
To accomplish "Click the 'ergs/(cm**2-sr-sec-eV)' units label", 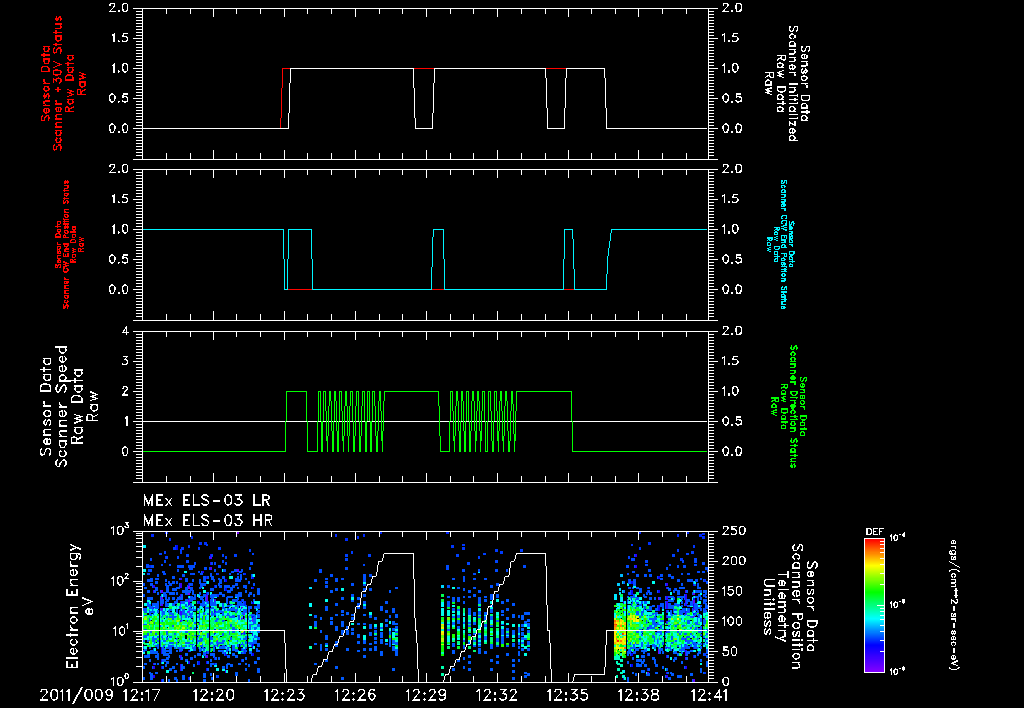I will point(953,605).
